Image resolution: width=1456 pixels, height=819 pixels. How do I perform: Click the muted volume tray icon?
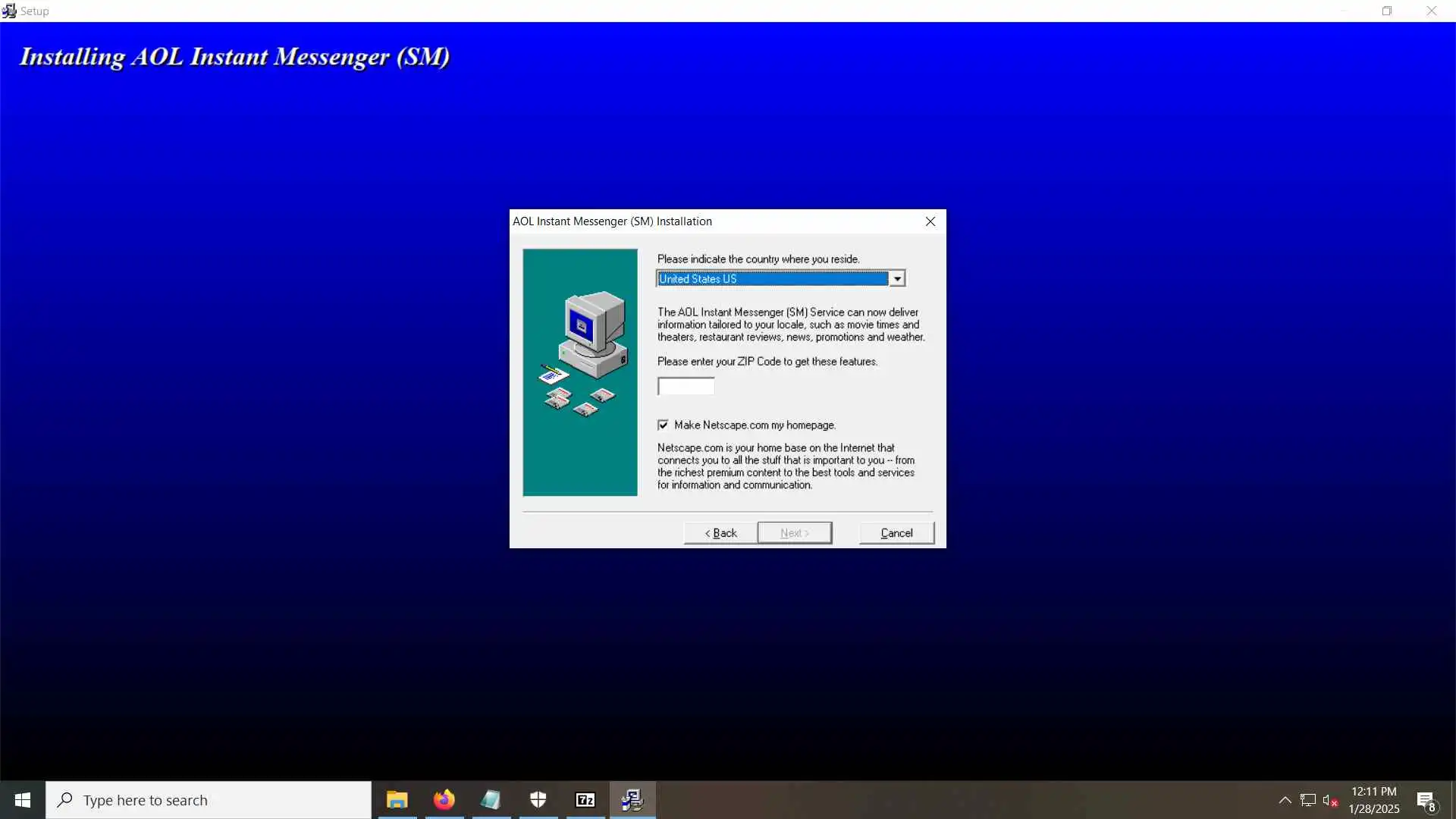[x=1329, y=800]
